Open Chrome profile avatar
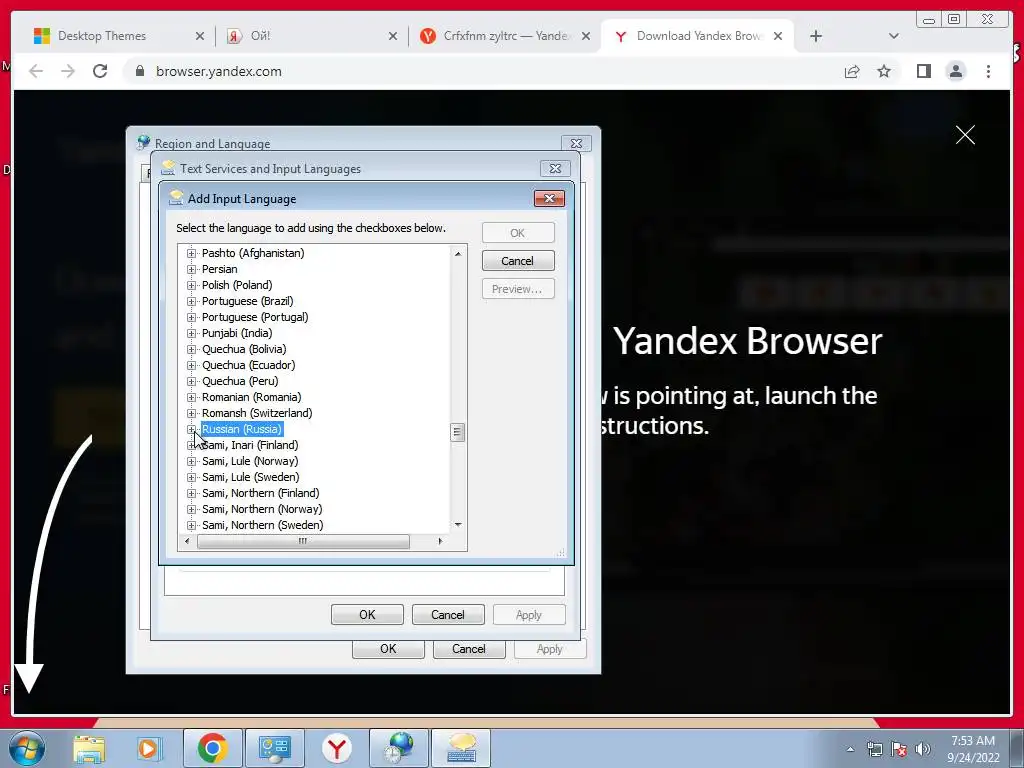This screenshot has height=768, width=1024. (955, 71)
